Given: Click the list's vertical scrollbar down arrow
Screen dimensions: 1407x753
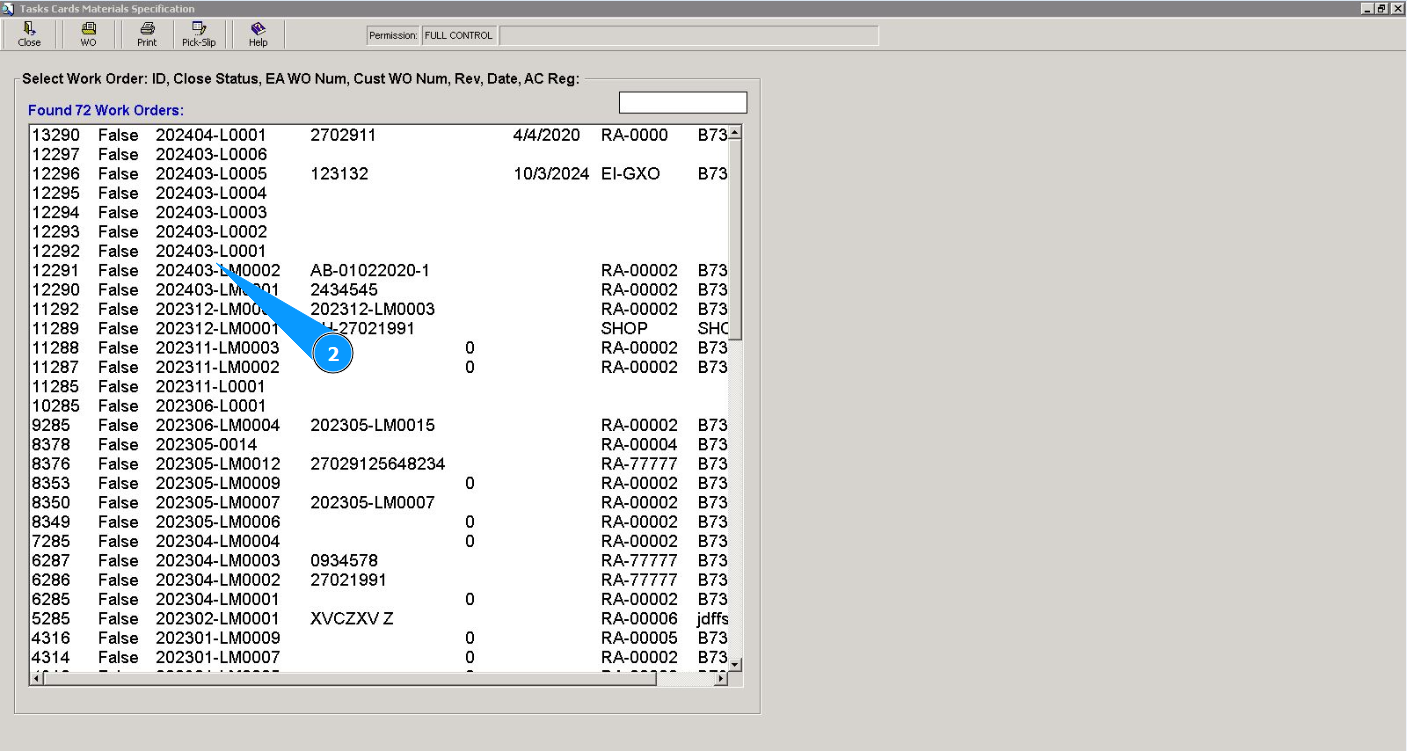Looking at the screenshot, I should (735, 664).
